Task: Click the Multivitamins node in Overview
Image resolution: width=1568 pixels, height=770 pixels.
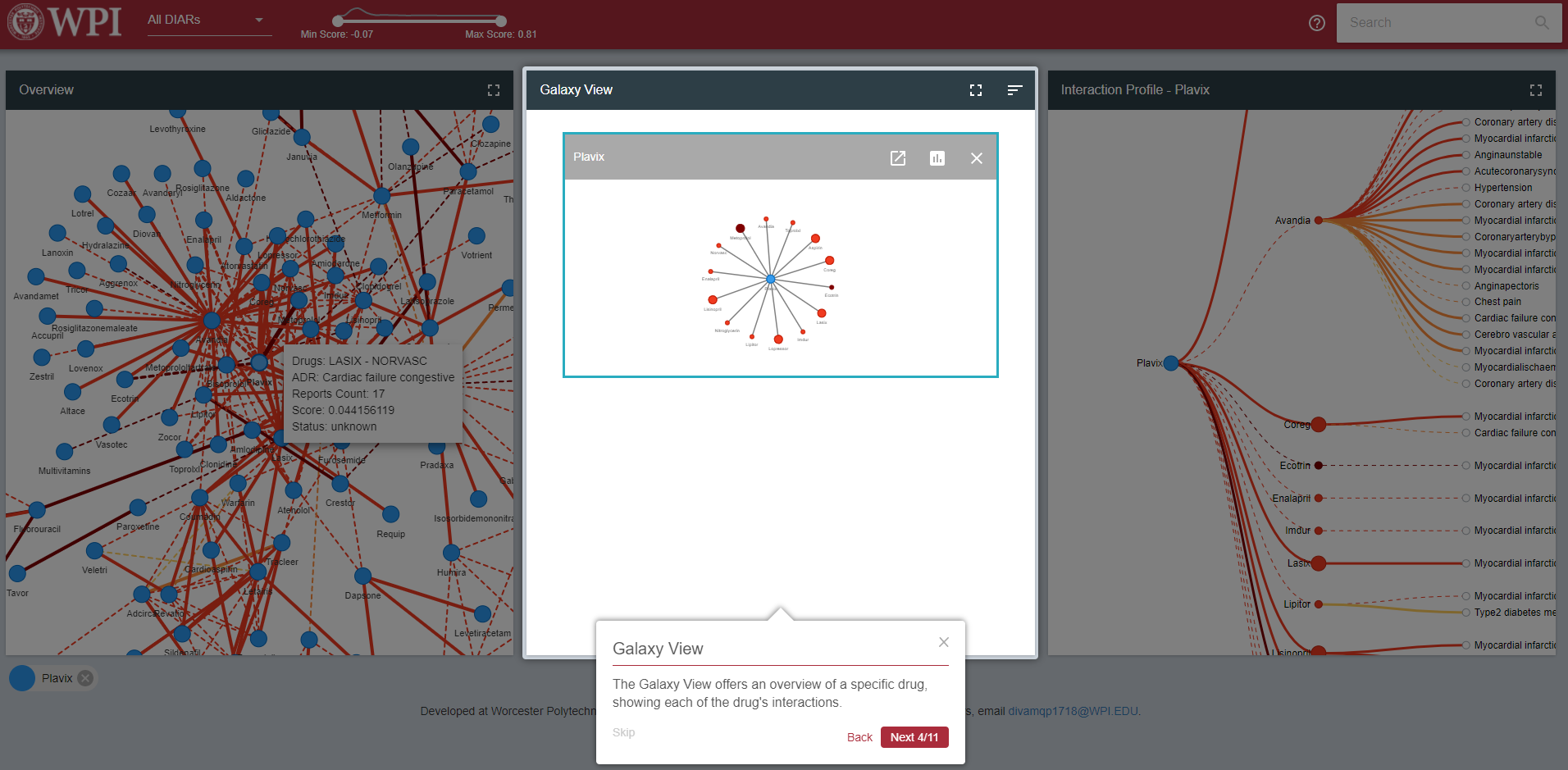Action: pos(65,452)
